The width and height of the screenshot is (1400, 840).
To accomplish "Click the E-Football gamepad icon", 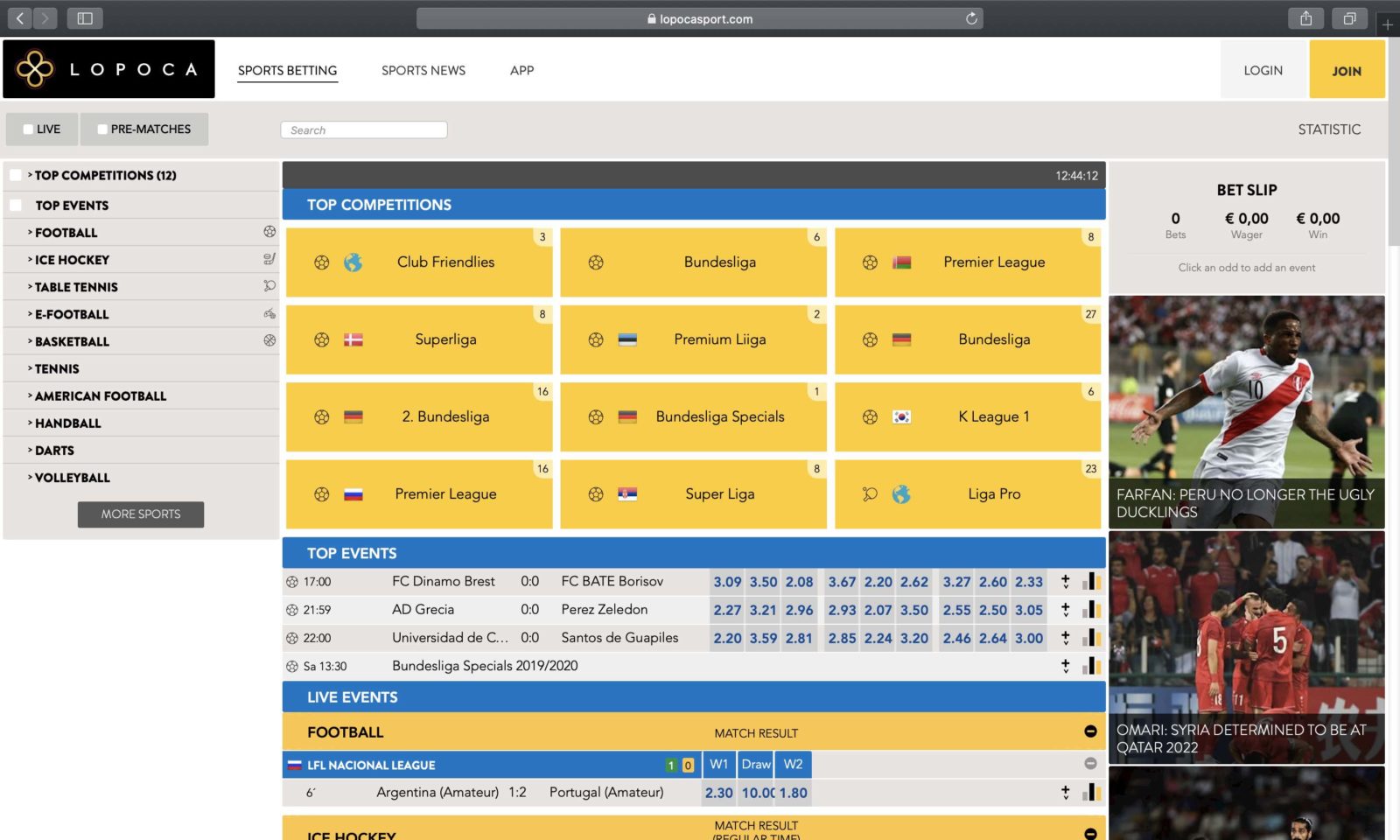I will pyautogui.click(x=268, y=313).
